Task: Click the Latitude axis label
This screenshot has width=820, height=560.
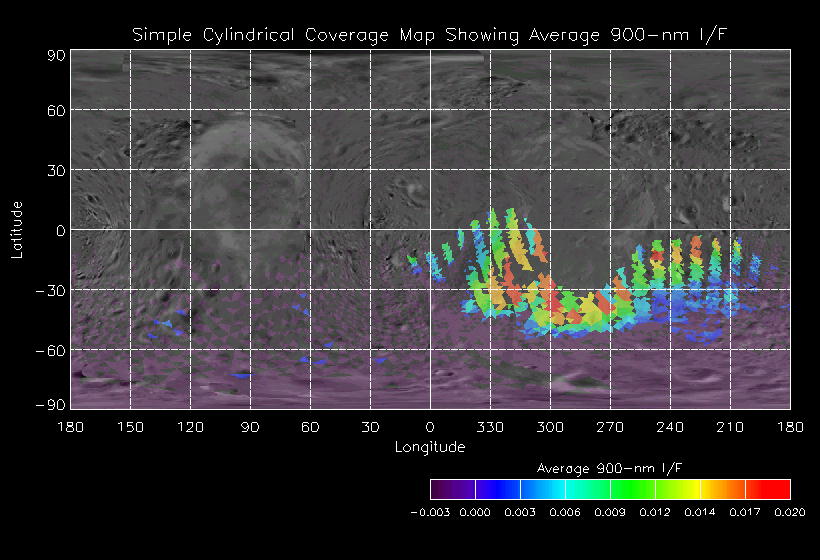Action: point(17,230)
